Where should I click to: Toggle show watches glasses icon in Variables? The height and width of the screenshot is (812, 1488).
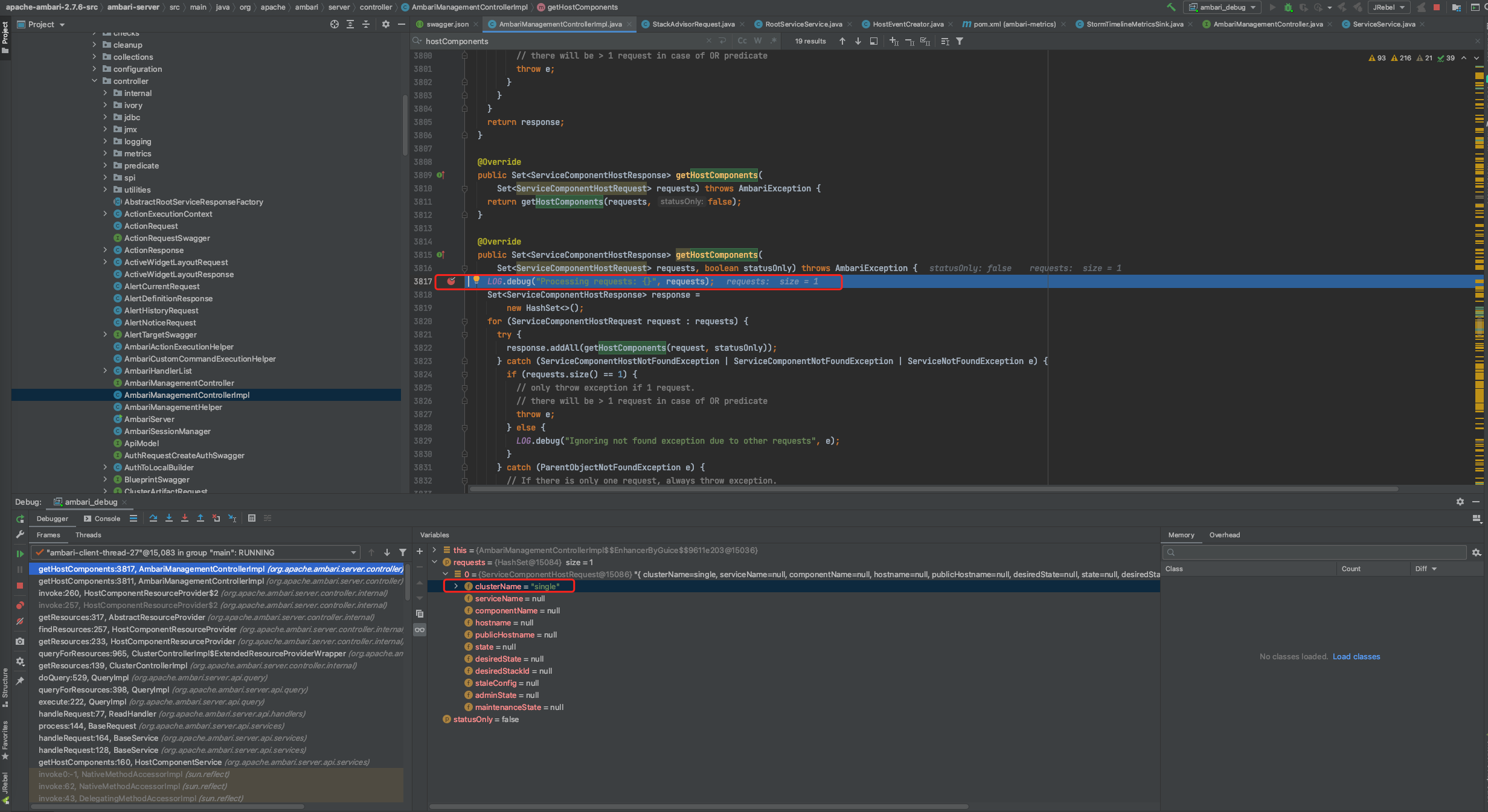pos(420,630)
